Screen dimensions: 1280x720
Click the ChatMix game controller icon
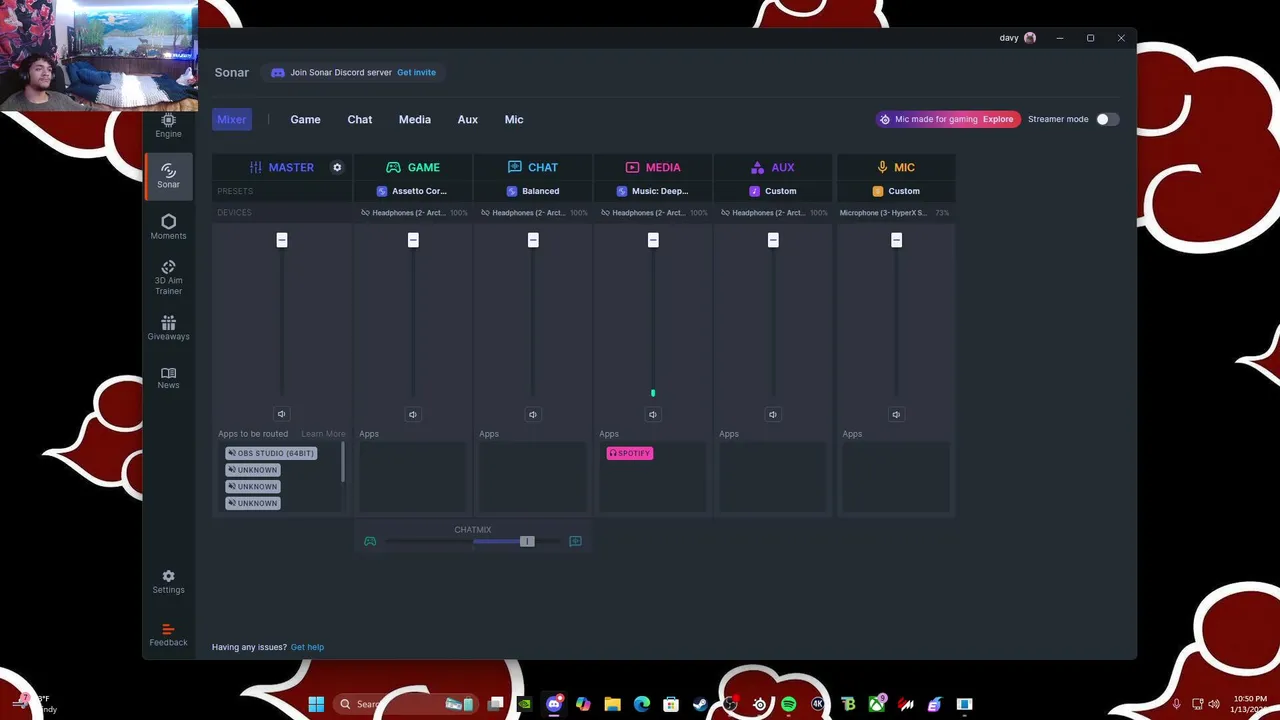click(x=370, y=541)
